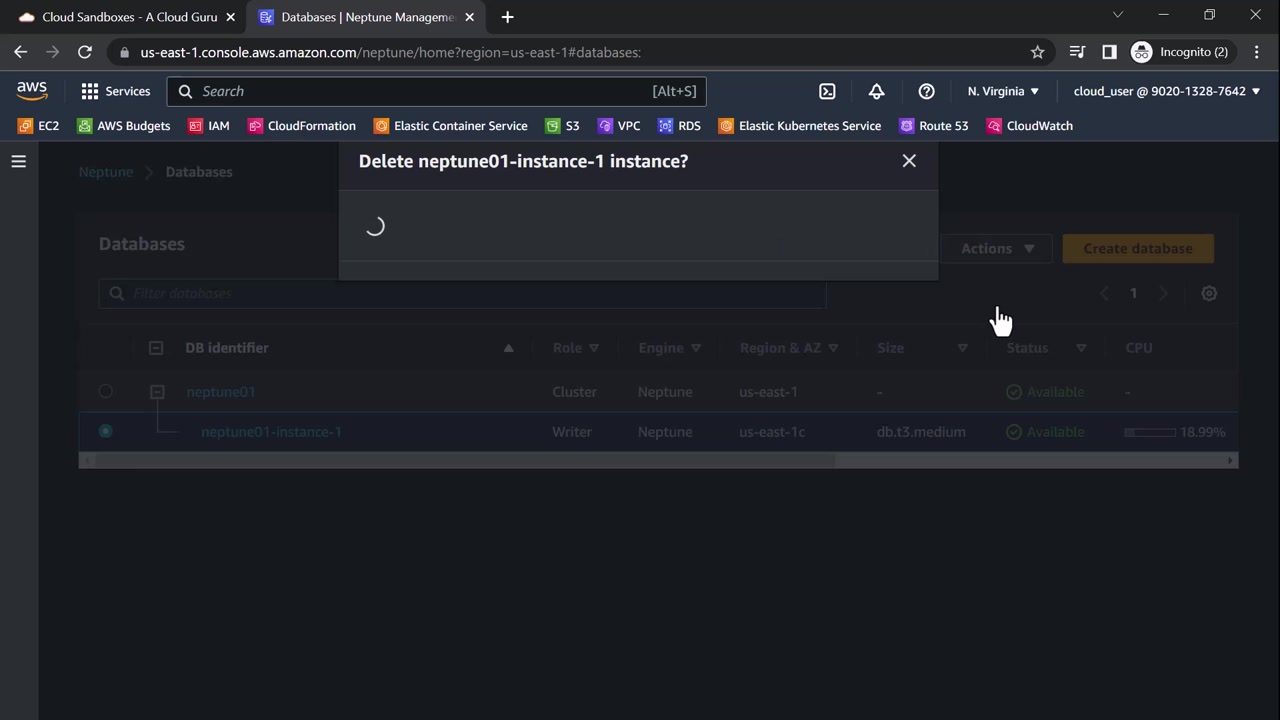Open a new browser tab
The image size is (1280, 720).
(x=507, y=17)
